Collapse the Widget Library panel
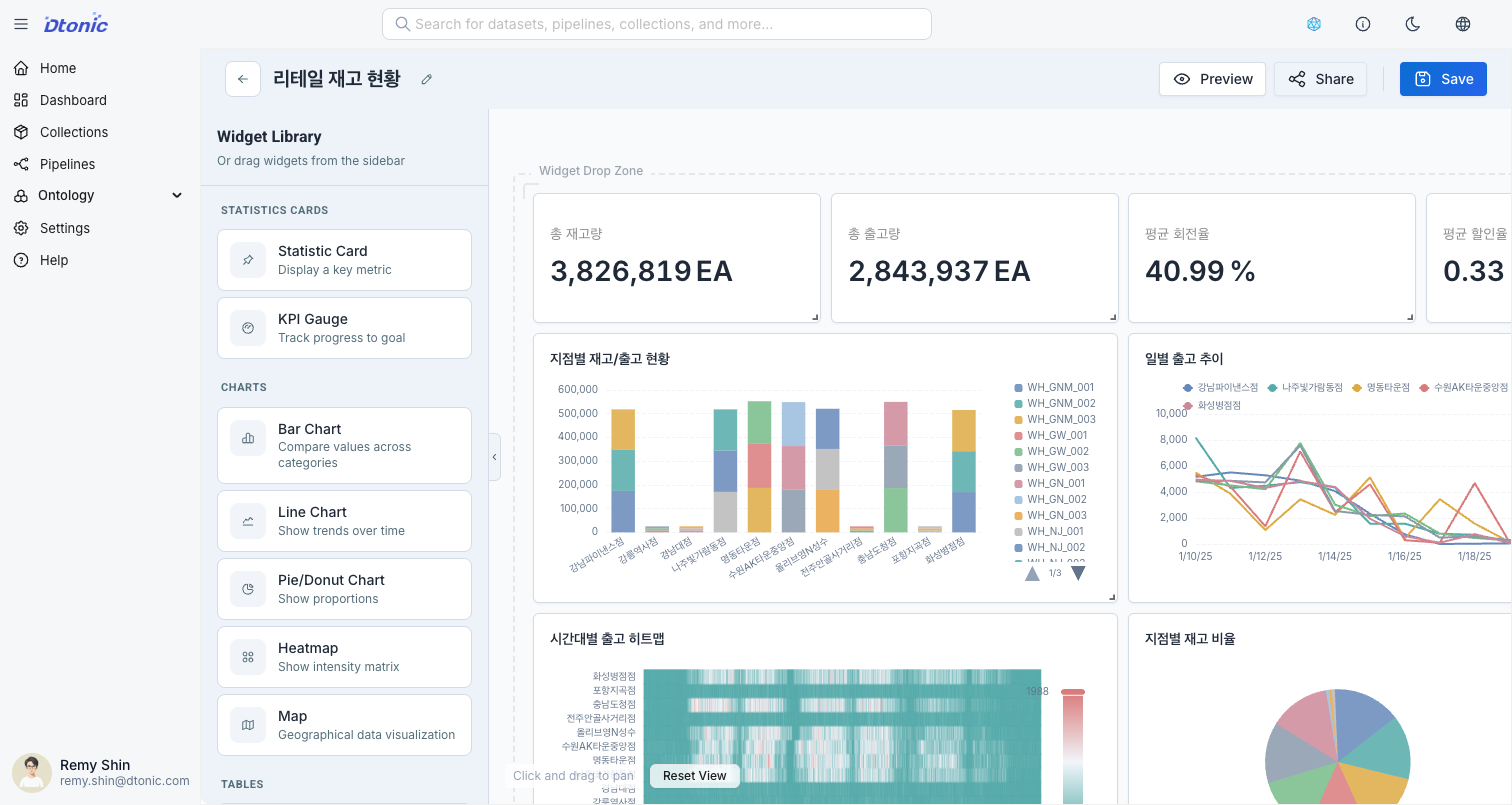1512x805 pixels. point(494,457)
